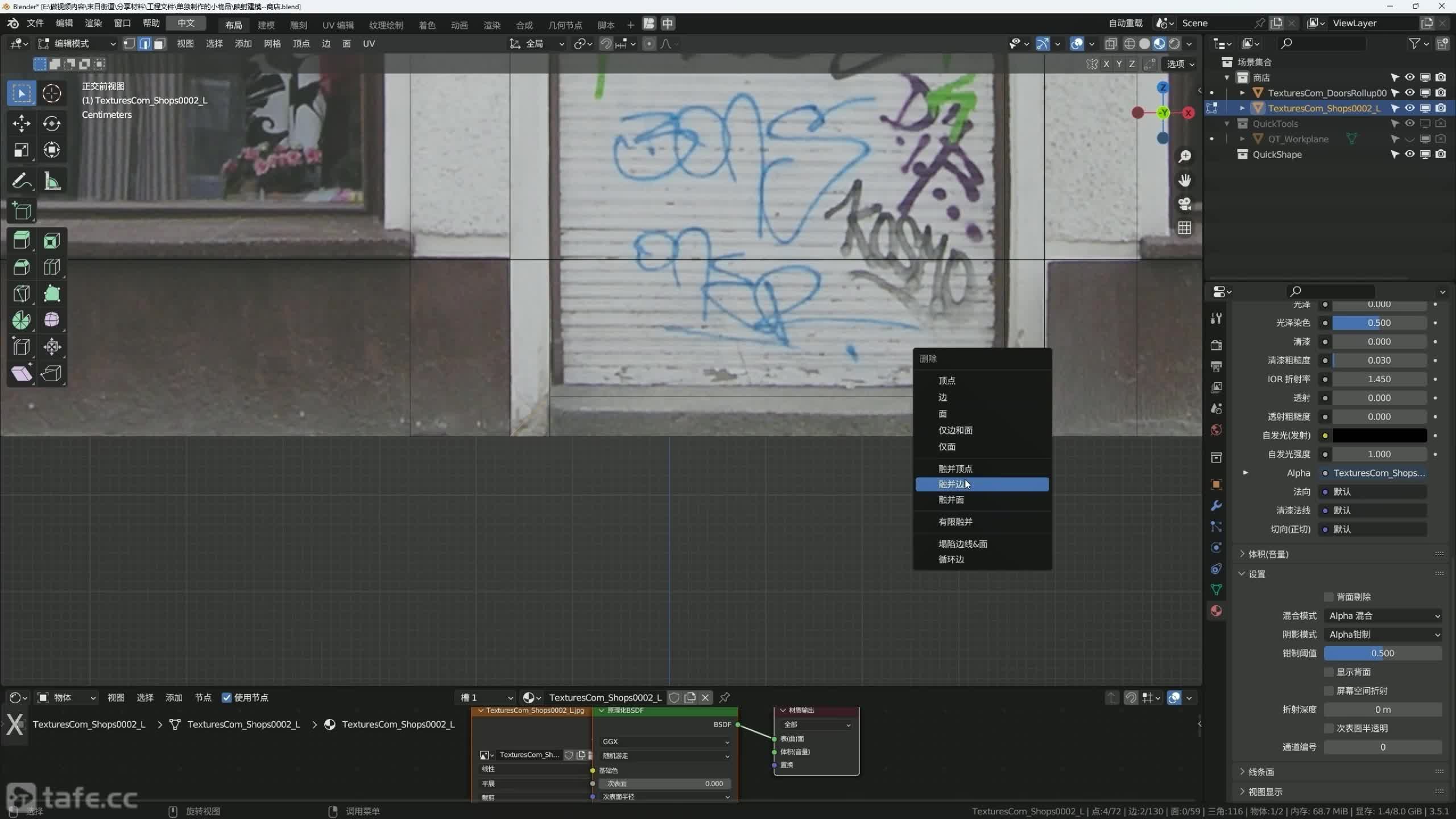Select the Spin tool

pos(21,320)
